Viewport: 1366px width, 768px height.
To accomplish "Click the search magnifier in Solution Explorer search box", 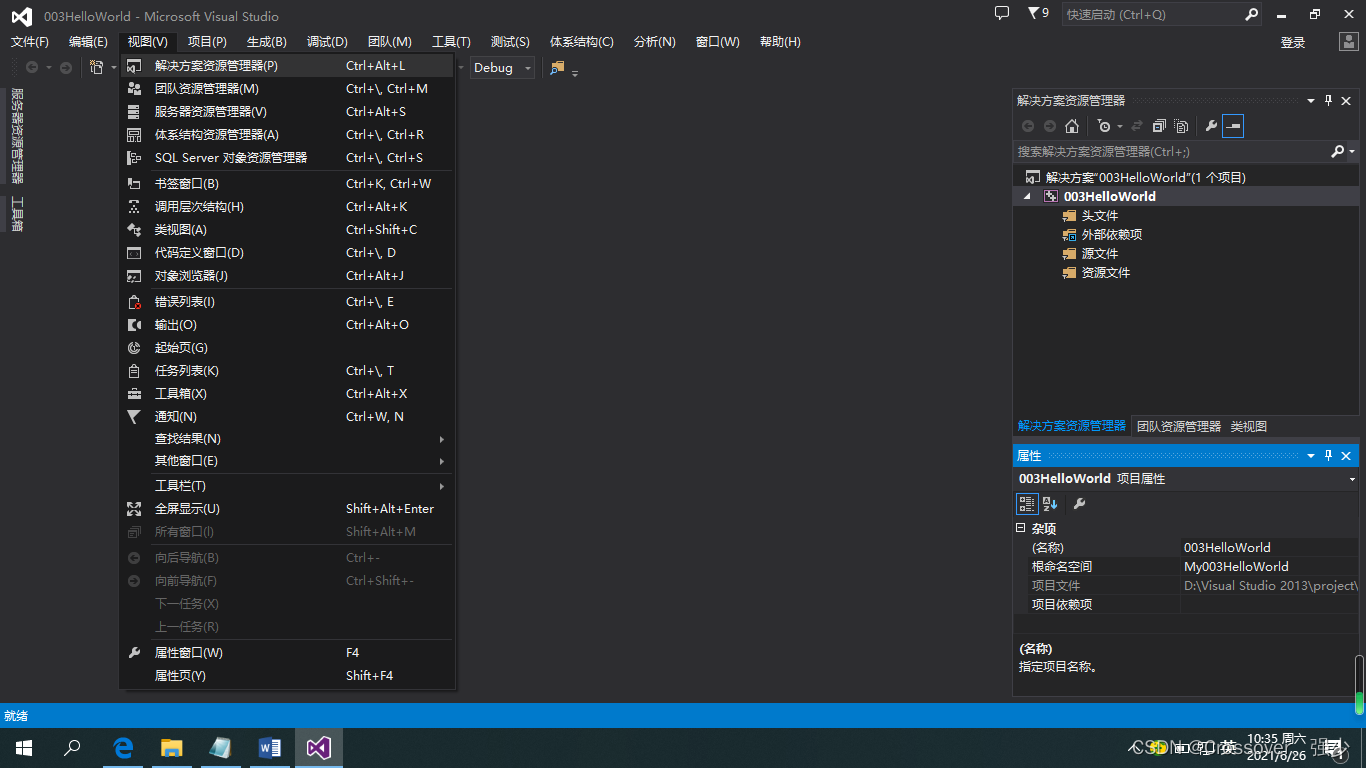I will 1338,151.
